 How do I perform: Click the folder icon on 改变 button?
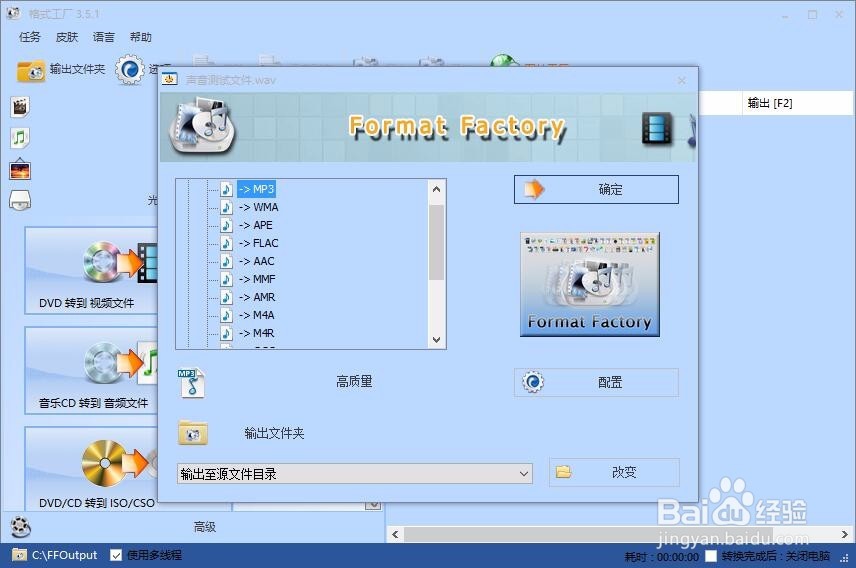(x=563, y=472)
